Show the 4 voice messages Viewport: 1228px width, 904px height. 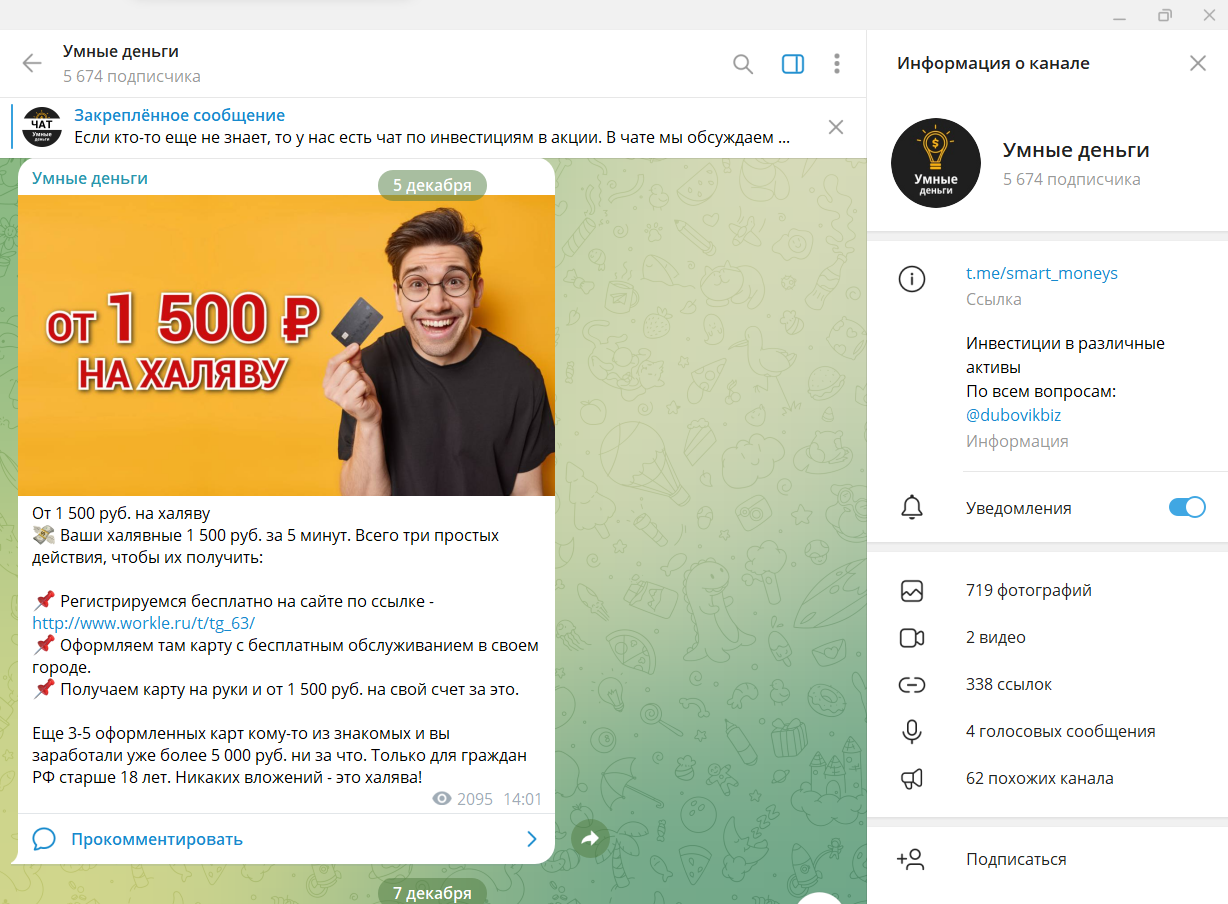1060,731
